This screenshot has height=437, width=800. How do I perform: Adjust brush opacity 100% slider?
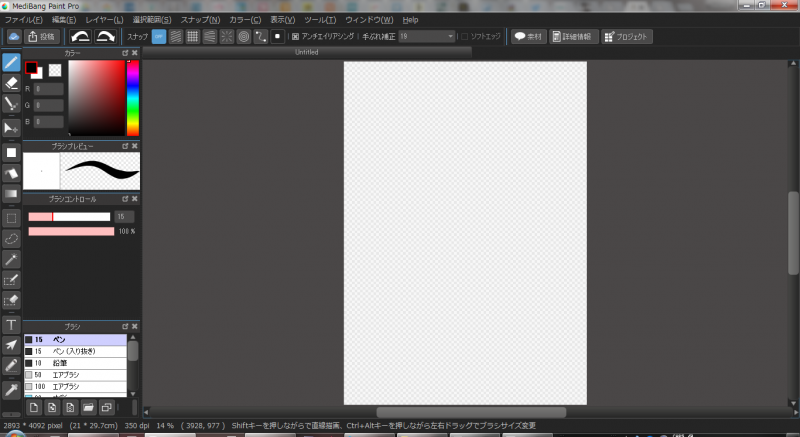[x=71, y=232]
